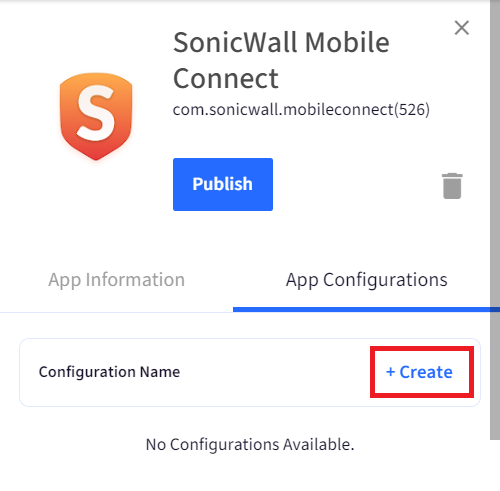This screenshot has width=500, height=491.
Task: Click the empty area of the configuration card
Action: coord(275,372)
